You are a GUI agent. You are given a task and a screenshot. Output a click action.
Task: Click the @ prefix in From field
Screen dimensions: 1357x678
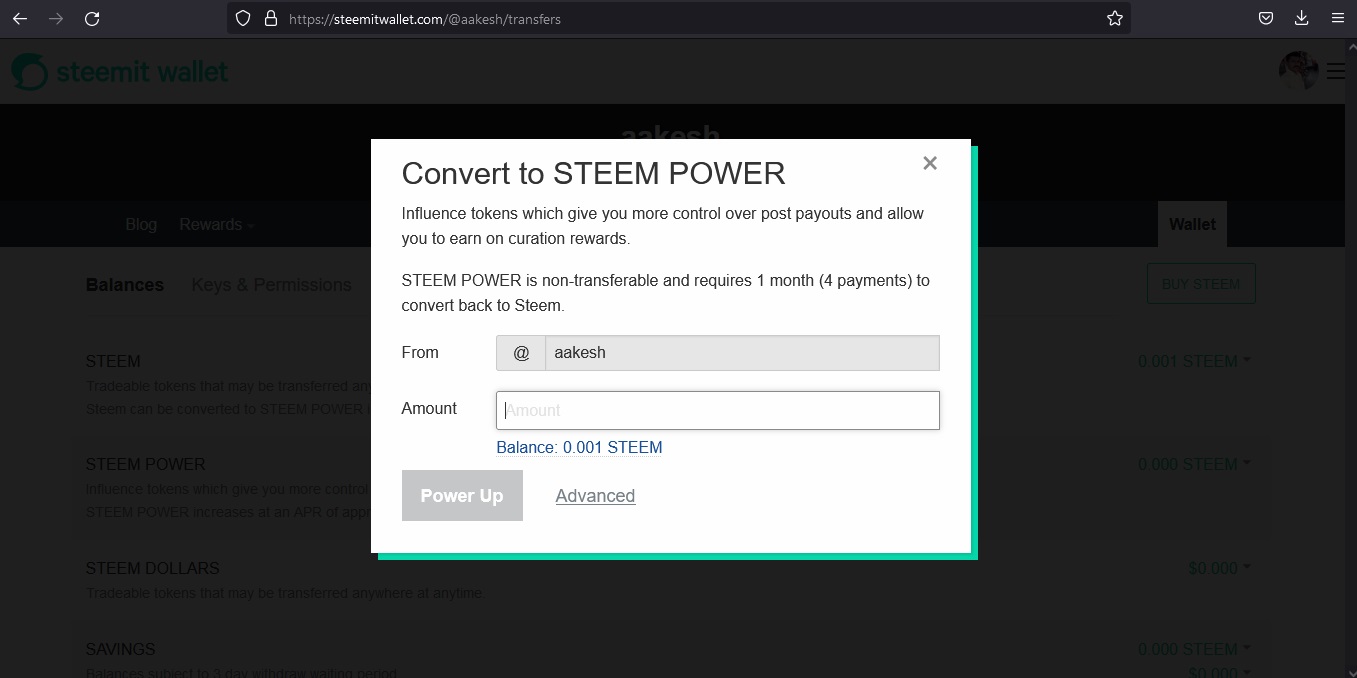coord(521,353)
